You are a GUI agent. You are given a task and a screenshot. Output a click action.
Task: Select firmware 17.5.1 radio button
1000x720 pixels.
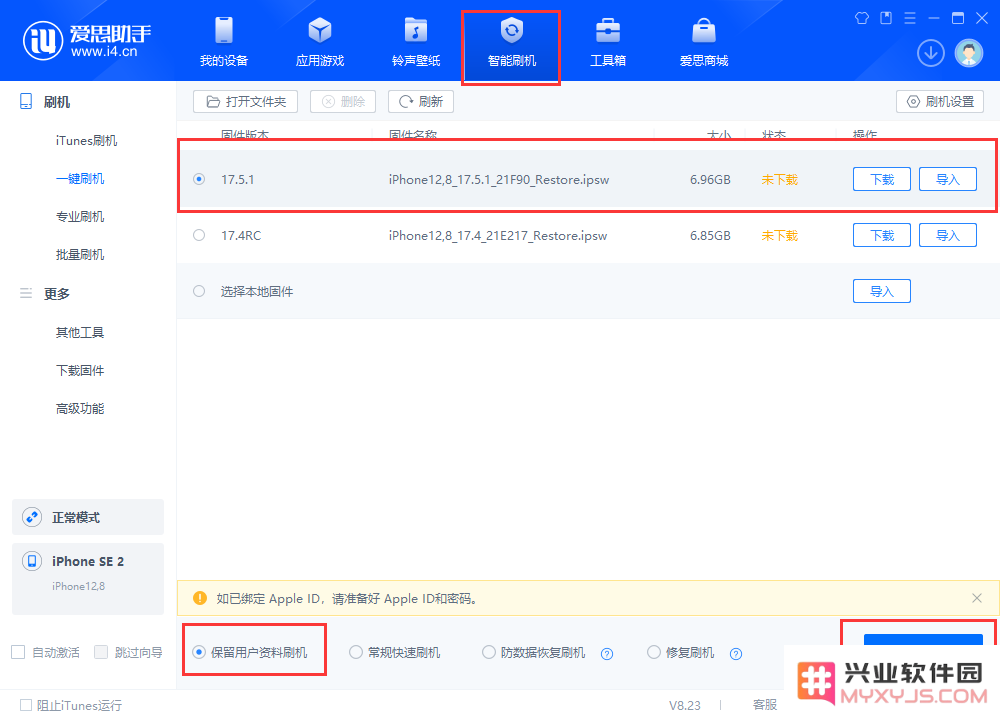click(199, 179)
